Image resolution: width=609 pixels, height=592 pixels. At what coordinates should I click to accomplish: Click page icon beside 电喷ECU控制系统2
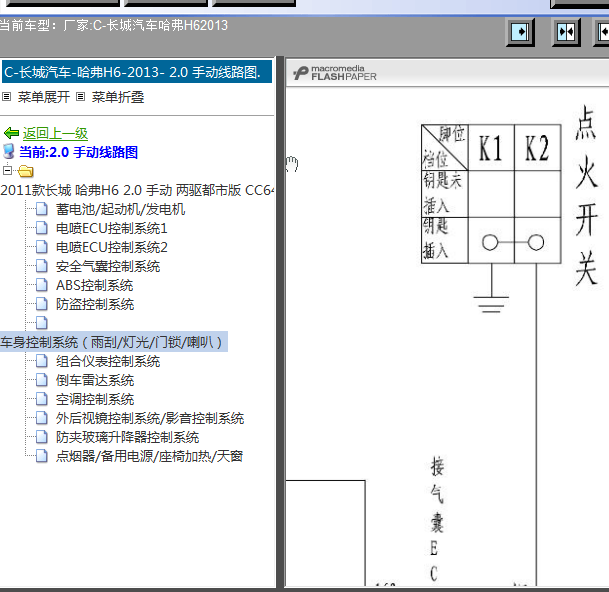tap(42, 247)
